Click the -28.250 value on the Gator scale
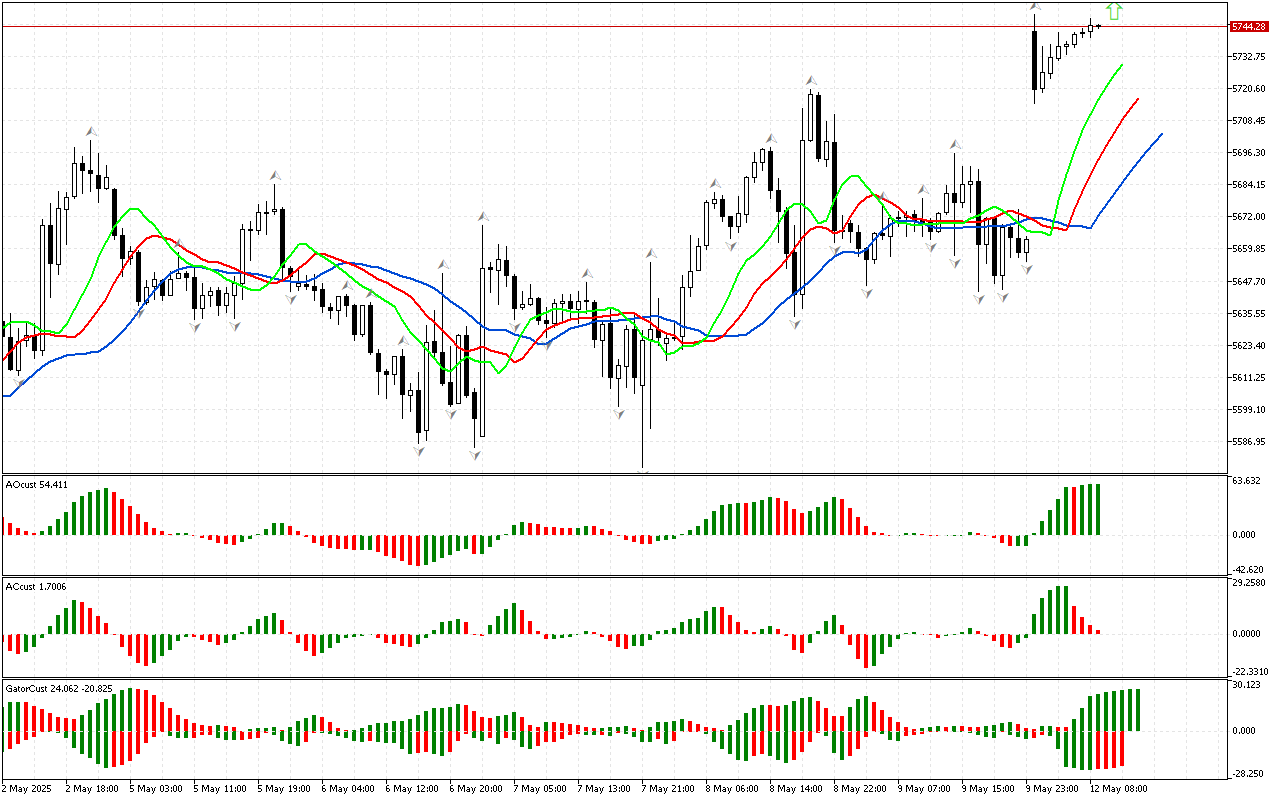Viewport: 1280px width, 800px height. click(1245, 773)
